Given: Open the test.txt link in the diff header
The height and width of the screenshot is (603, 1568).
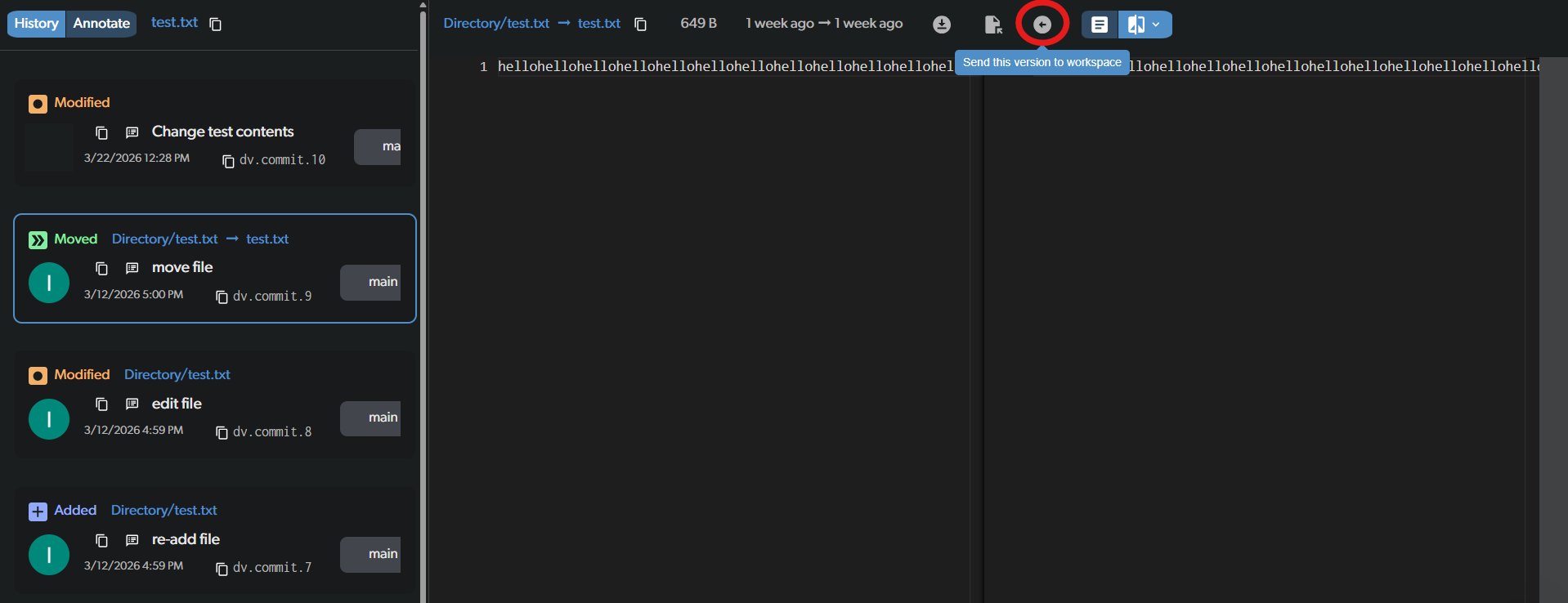Looking at the screenshot, I should [599, 24].
